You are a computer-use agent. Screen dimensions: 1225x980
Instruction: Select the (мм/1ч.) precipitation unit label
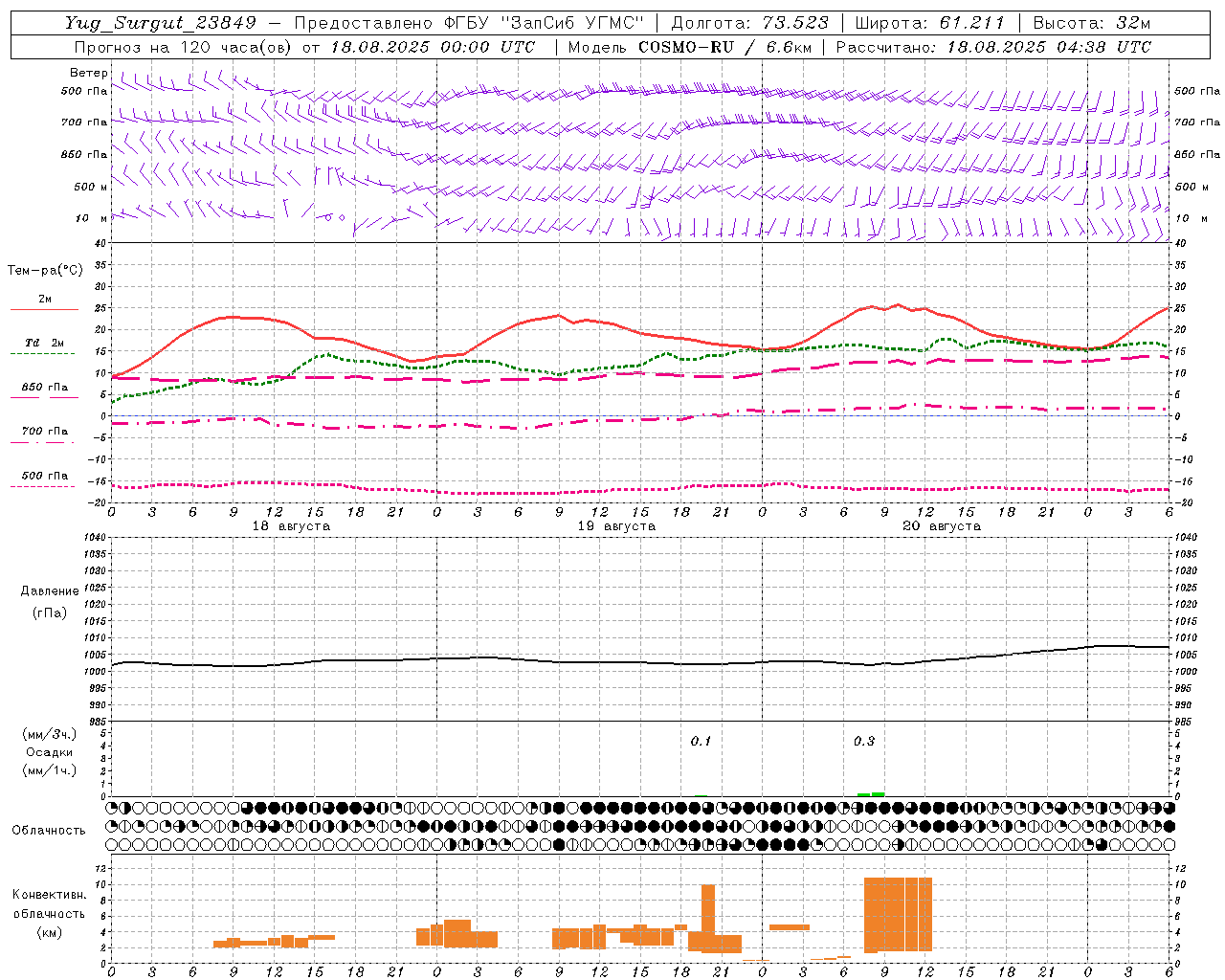coord(50,770)
